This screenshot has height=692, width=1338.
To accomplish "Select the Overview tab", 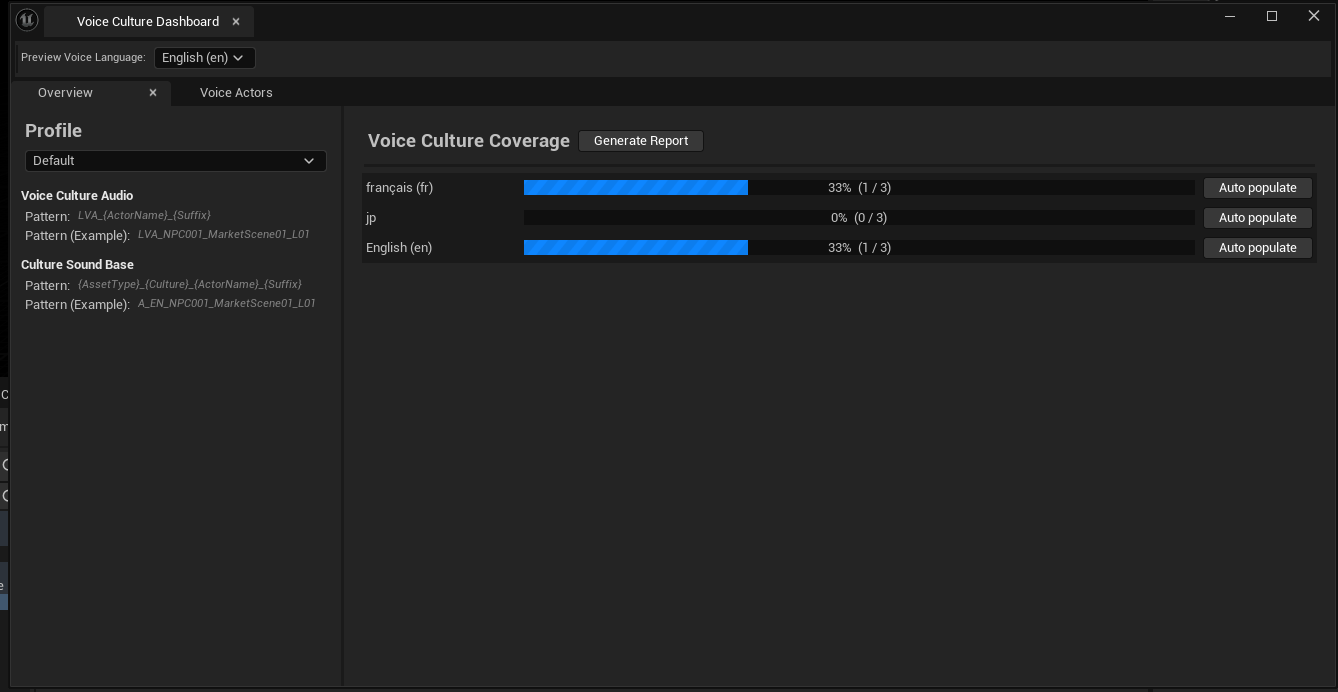I will (x=65, y=93).
